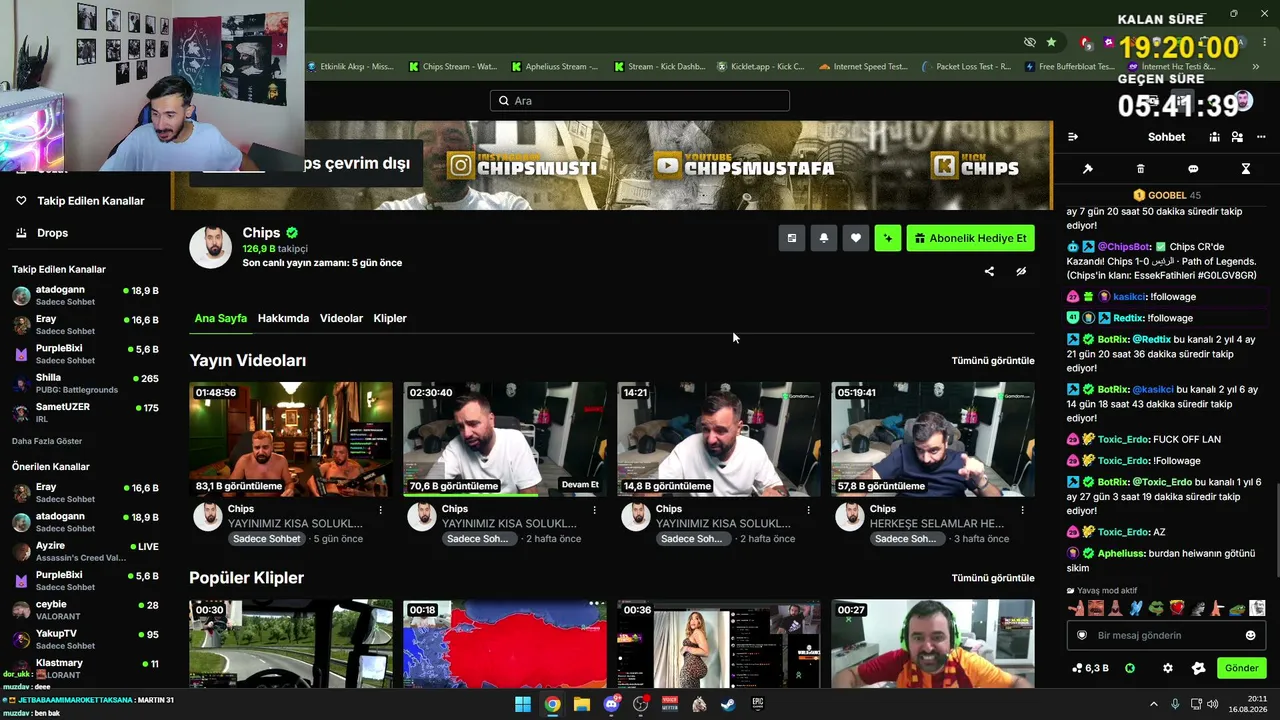The height and width of the screenshot is (720, 1280).
Task: Toggle the follow heart button for Chips
Action: click(856, 238)
